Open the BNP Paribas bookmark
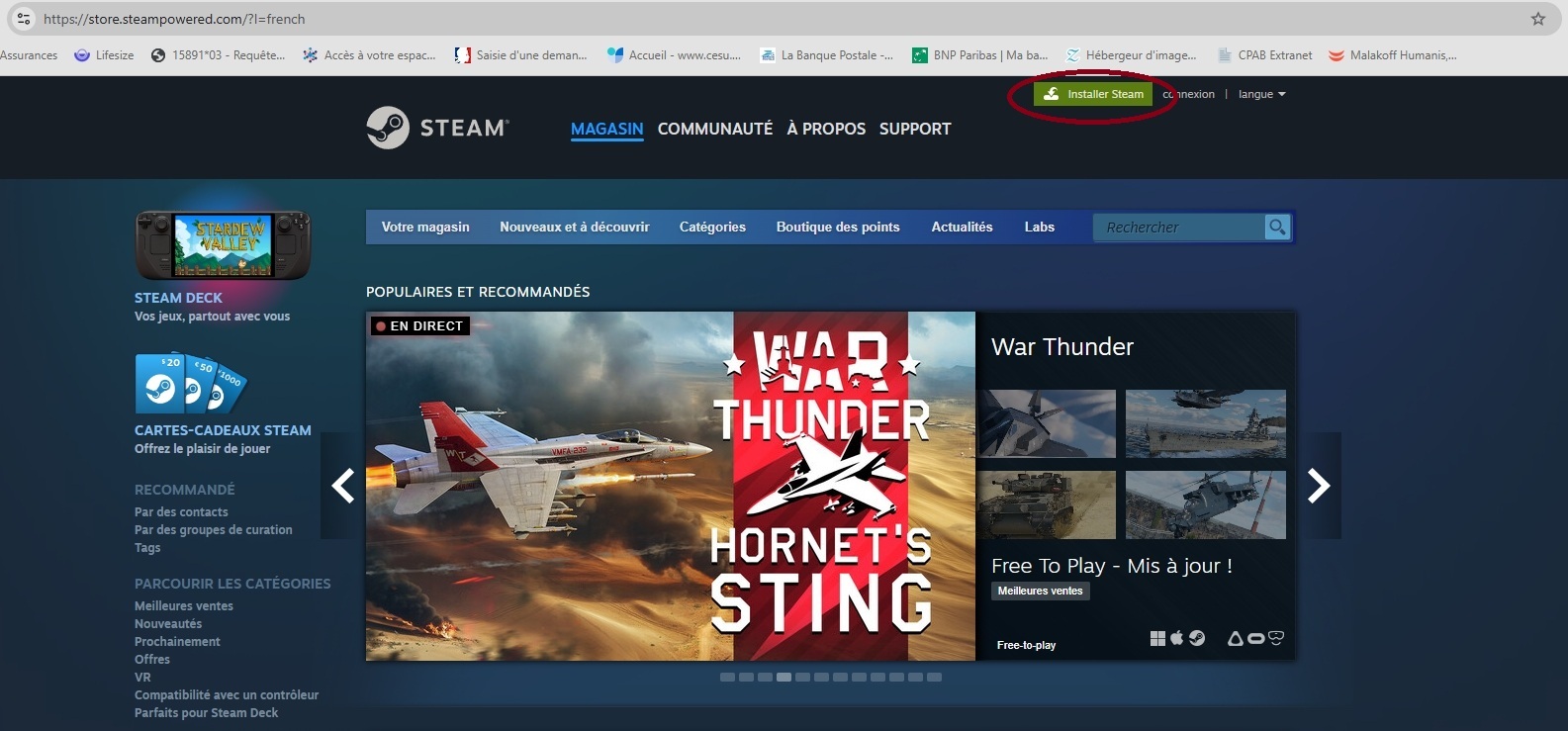Image resolution: width=1568 pixels, height=731 pixels. (979, 55)
